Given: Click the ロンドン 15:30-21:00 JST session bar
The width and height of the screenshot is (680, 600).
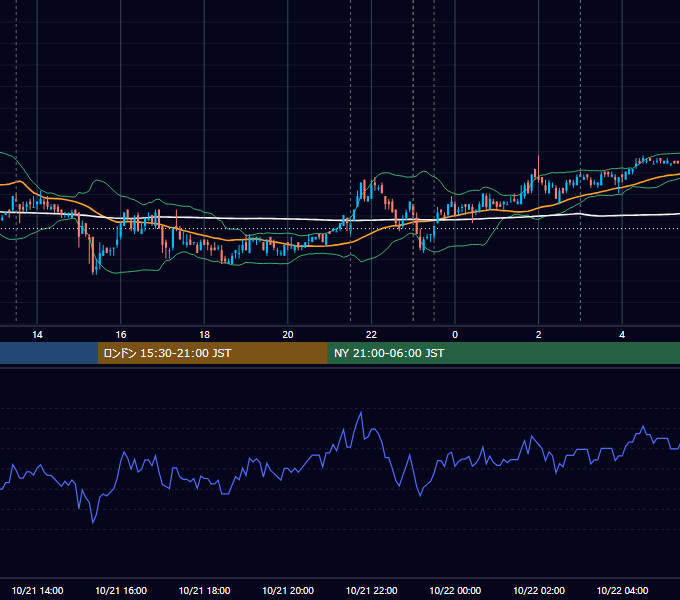Looking at the screenshot, I should point(212,353).
